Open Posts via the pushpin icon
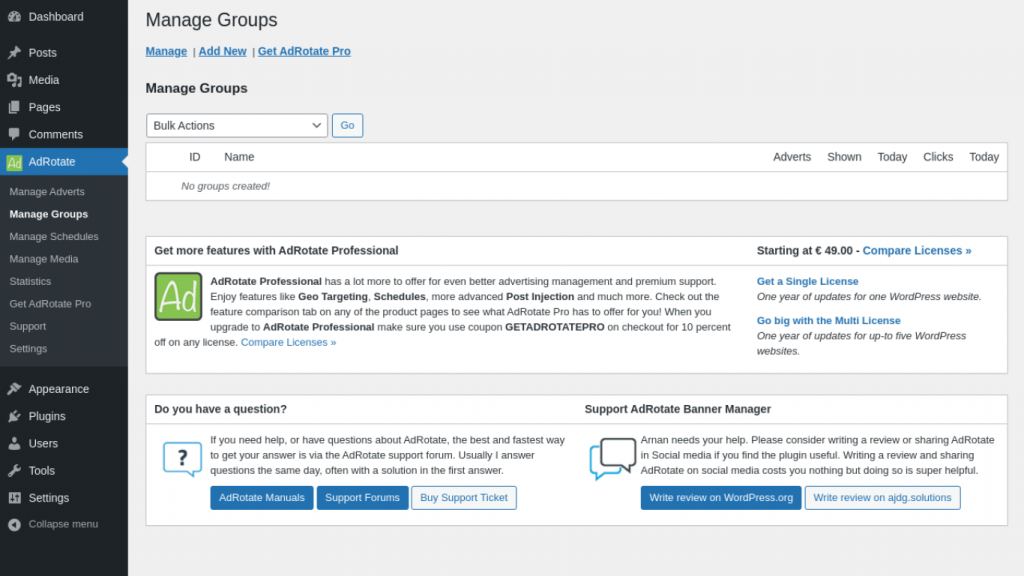Viewport: 1024px width, 576px height. 14,53
